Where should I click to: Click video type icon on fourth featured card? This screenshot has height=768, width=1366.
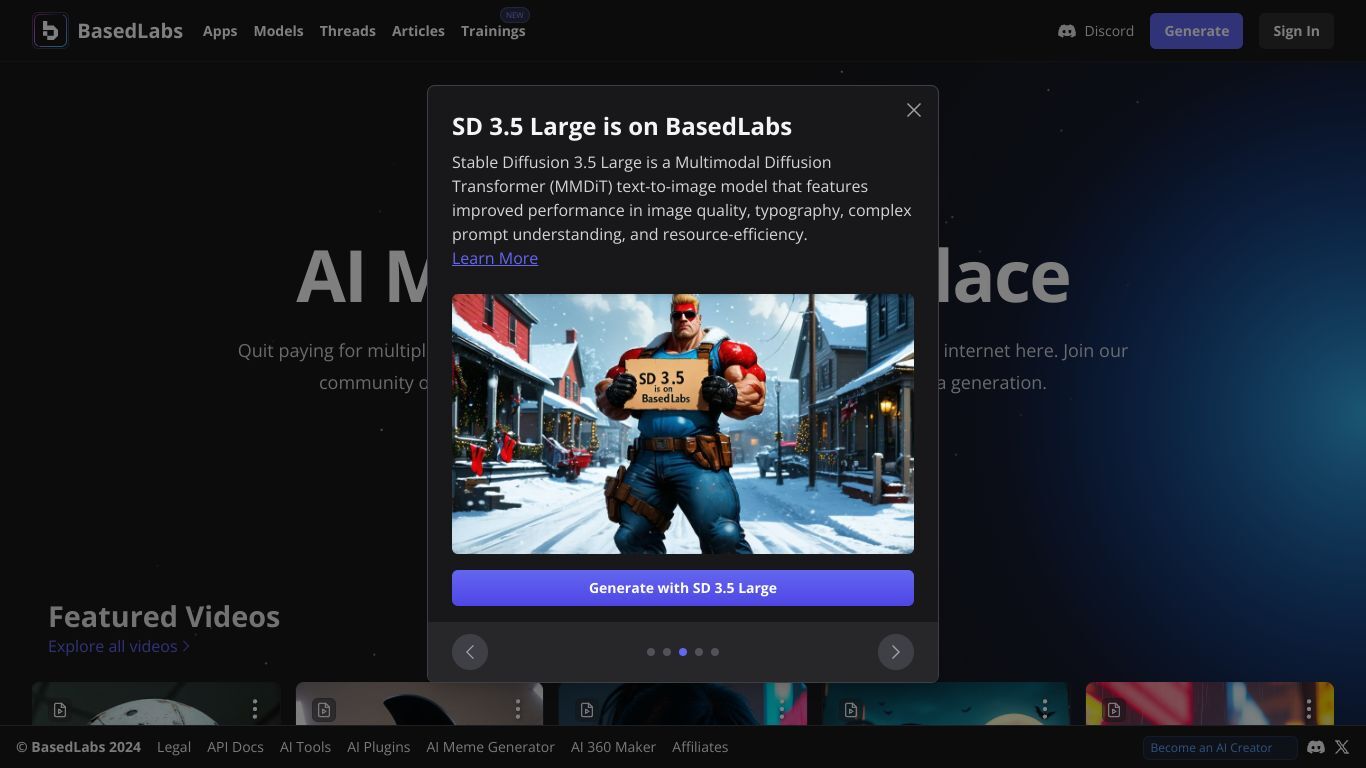click(x=851, y=710)
